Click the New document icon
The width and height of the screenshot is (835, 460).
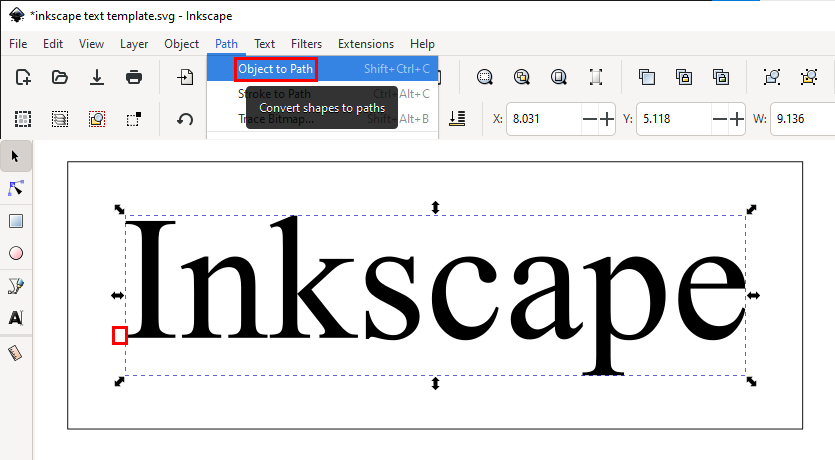(x=23, y=77)
